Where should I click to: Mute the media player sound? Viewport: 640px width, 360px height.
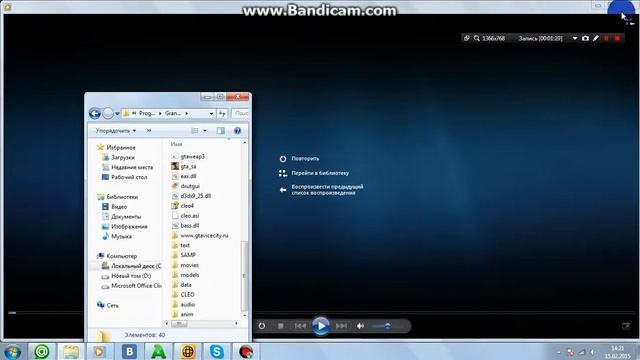[x=360, y=326]
